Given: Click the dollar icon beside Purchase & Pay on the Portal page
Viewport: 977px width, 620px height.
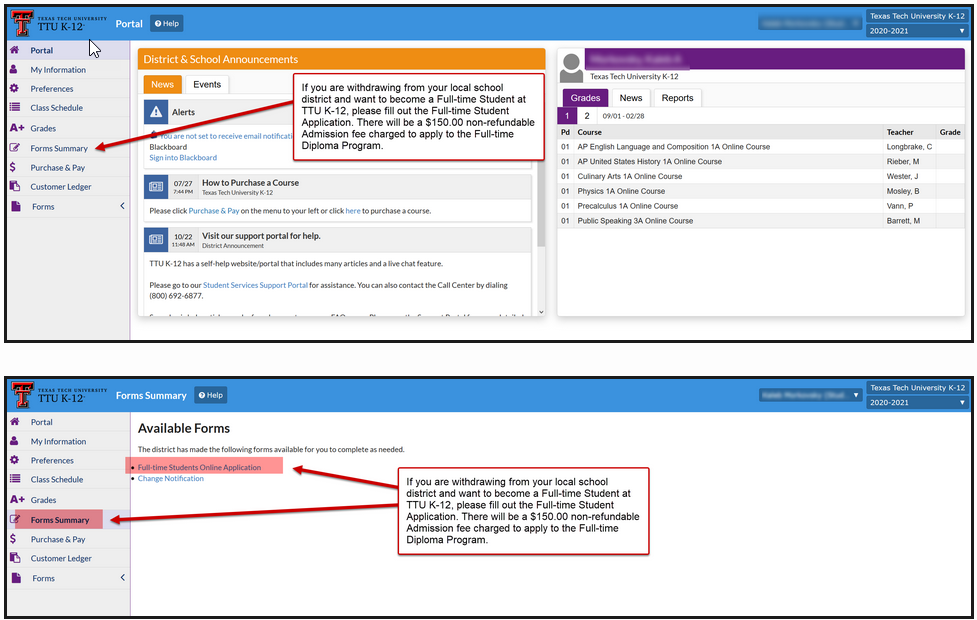Looking at the screenshot, I should click(13, 167).
